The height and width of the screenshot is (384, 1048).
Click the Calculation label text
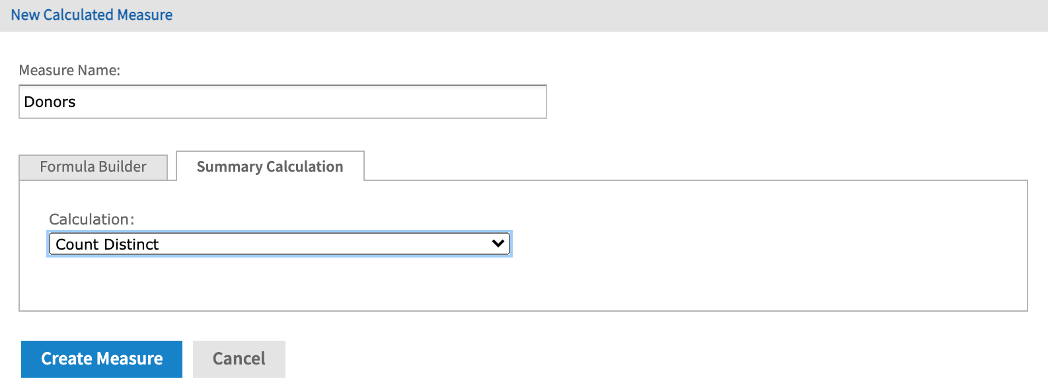[x=92, y=219]
